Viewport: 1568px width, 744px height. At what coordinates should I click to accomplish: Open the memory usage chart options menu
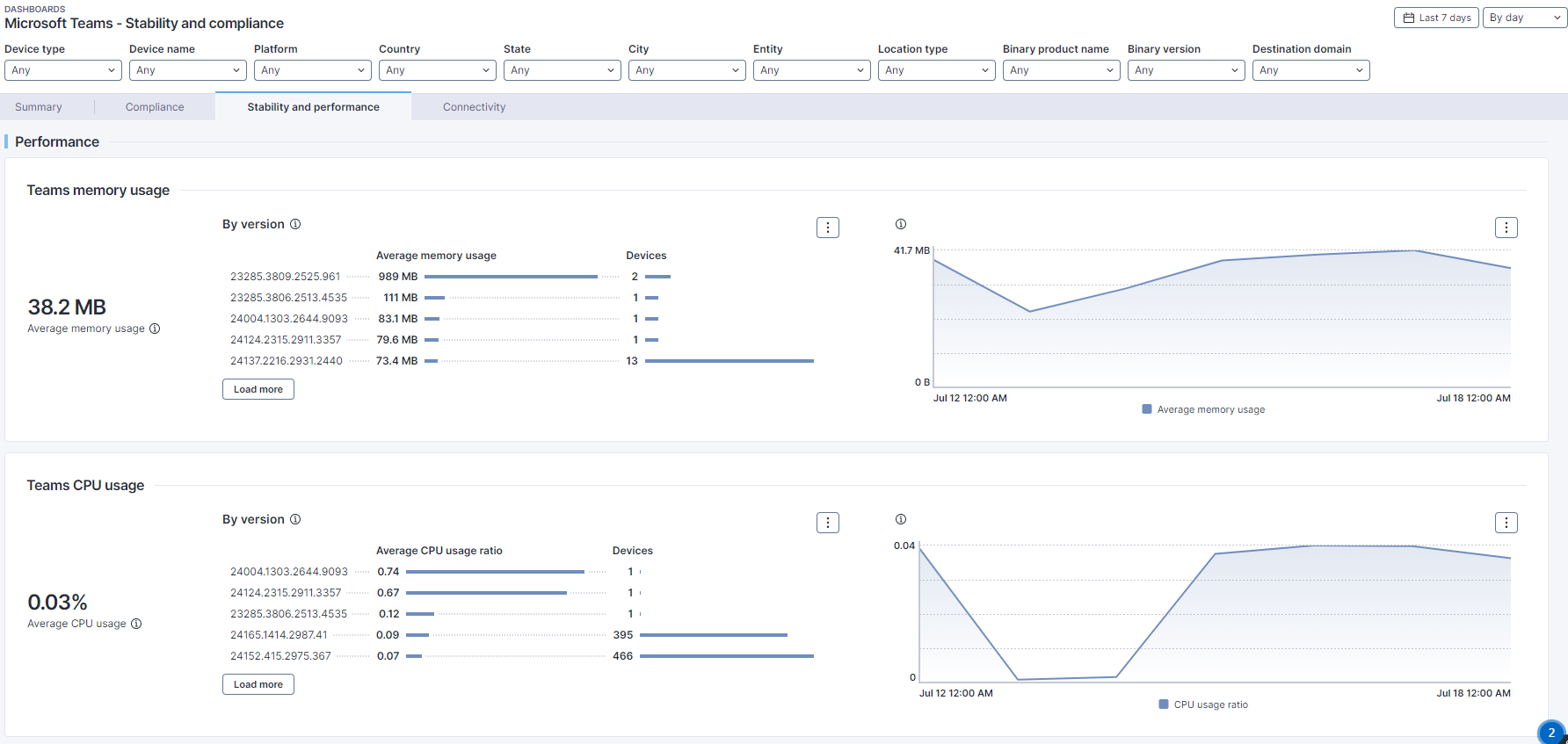pyautogui.click(x=1506, y=228)
